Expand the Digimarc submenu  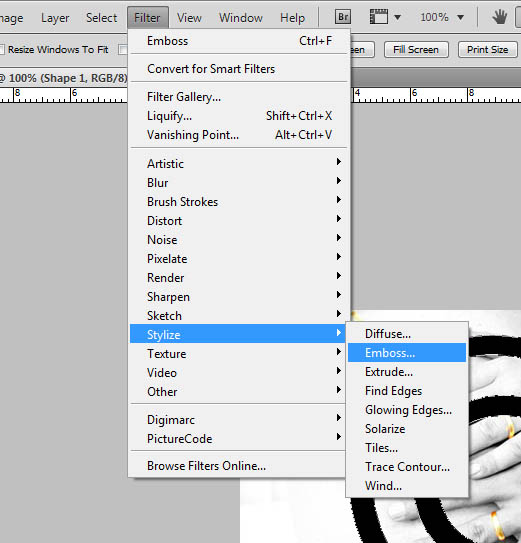(x=238, y=420)
